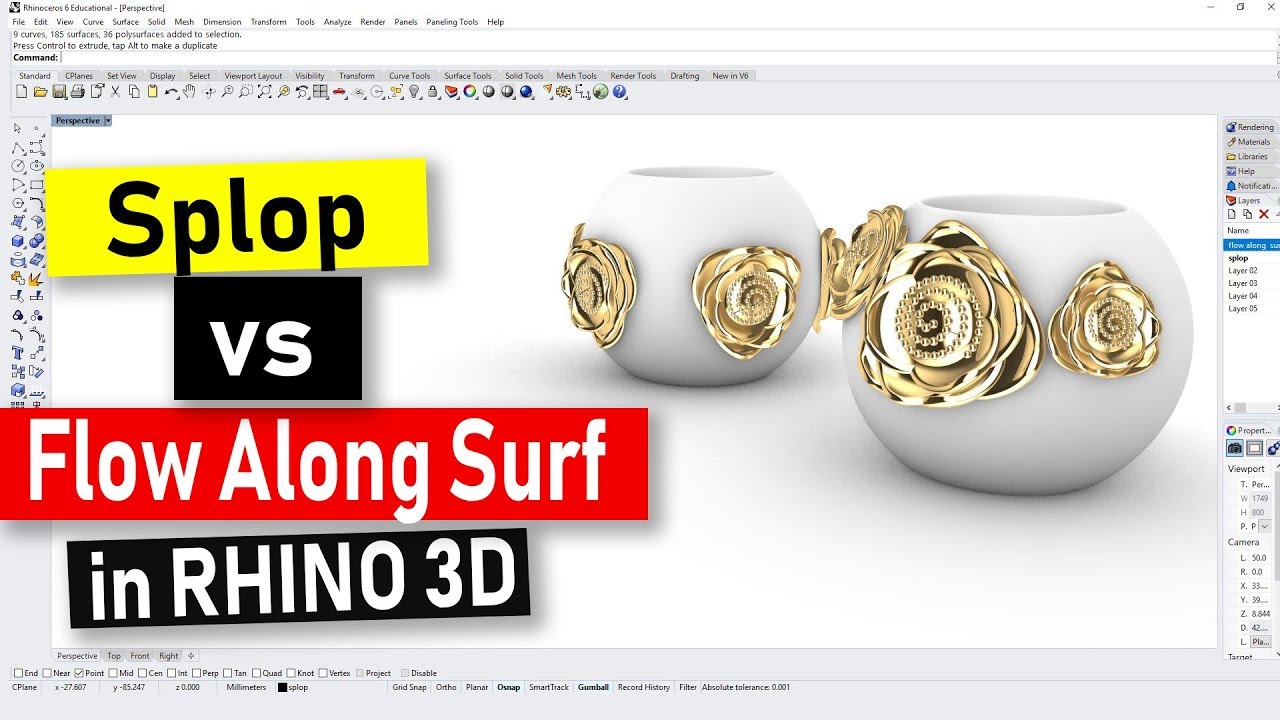Print using the printer icon

point(78,91)
